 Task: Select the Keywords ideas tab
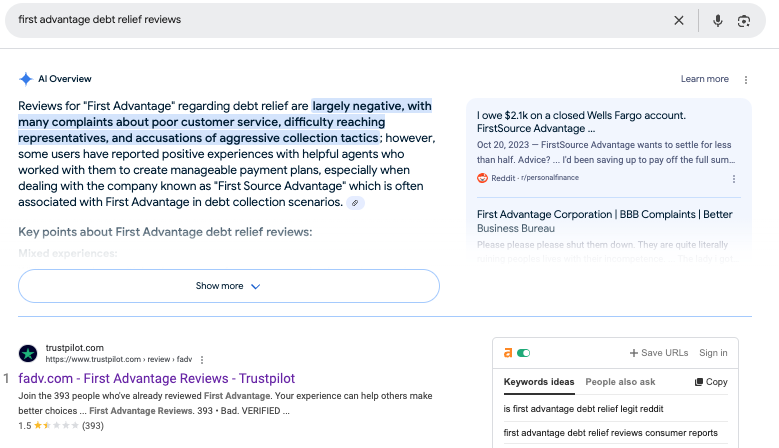pos(539,382)
